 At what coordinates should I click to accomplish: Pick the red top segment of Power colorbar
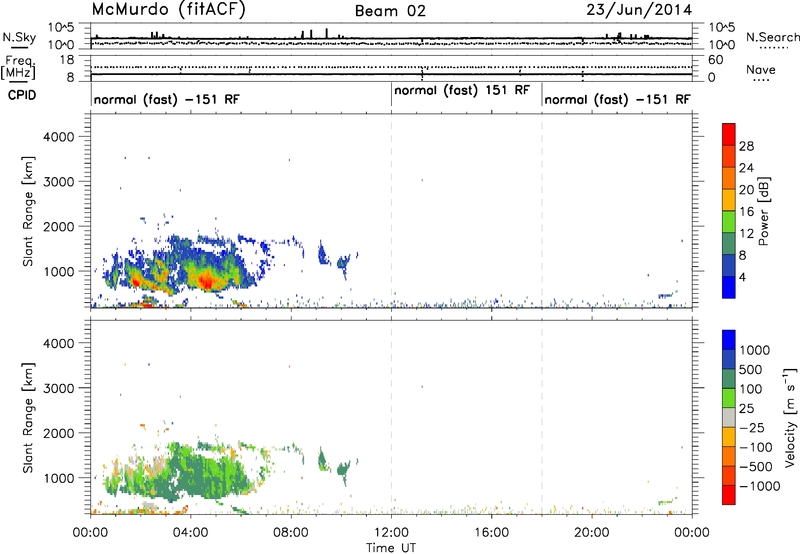point(729,135)
